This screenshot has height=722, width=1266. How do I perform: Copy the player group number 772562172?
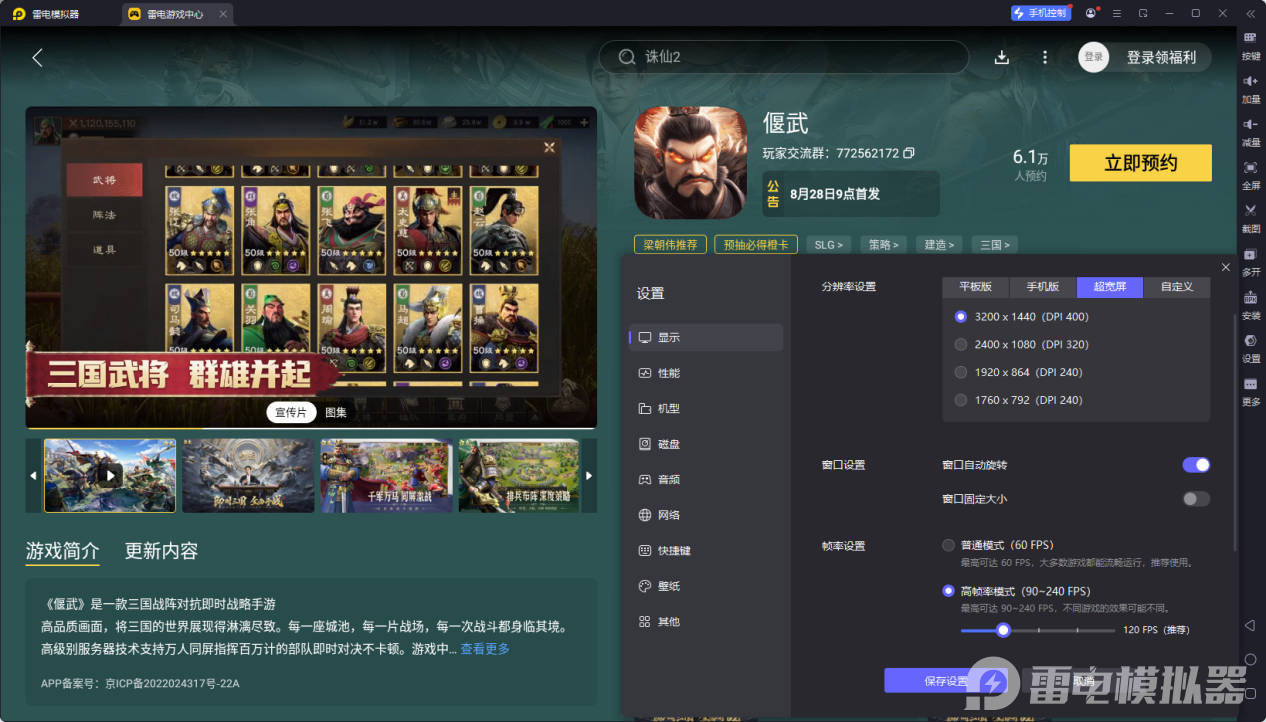tap(909, 153)
